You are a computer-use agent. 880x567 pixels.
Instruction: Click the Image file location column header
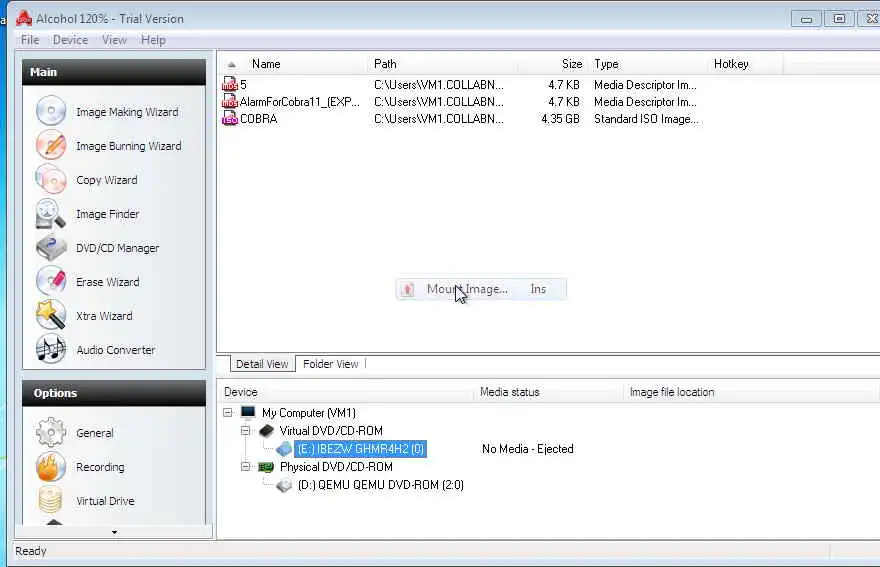coord(672,392)
